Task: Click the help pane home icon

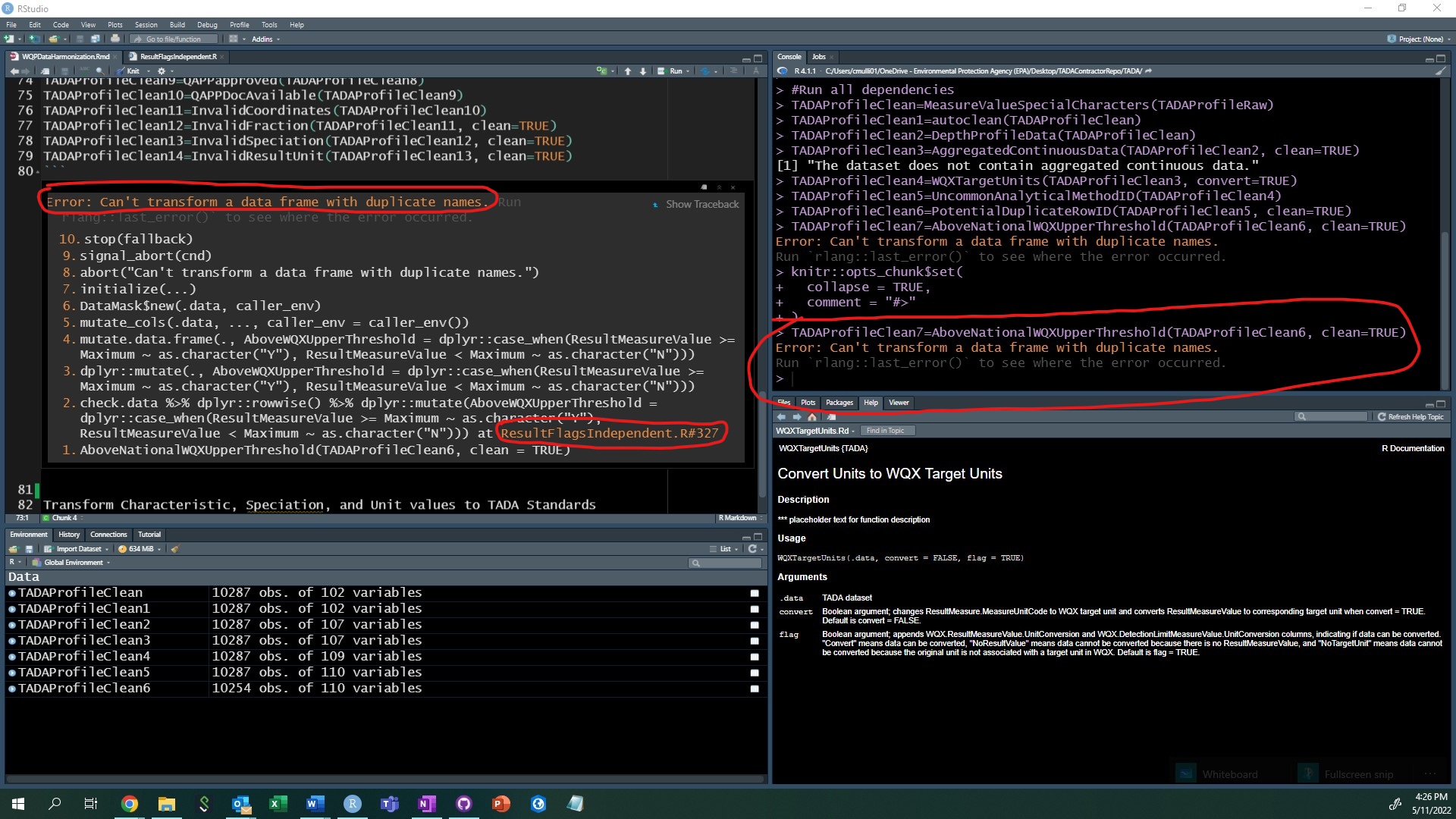Action: (x=812, y=417)
